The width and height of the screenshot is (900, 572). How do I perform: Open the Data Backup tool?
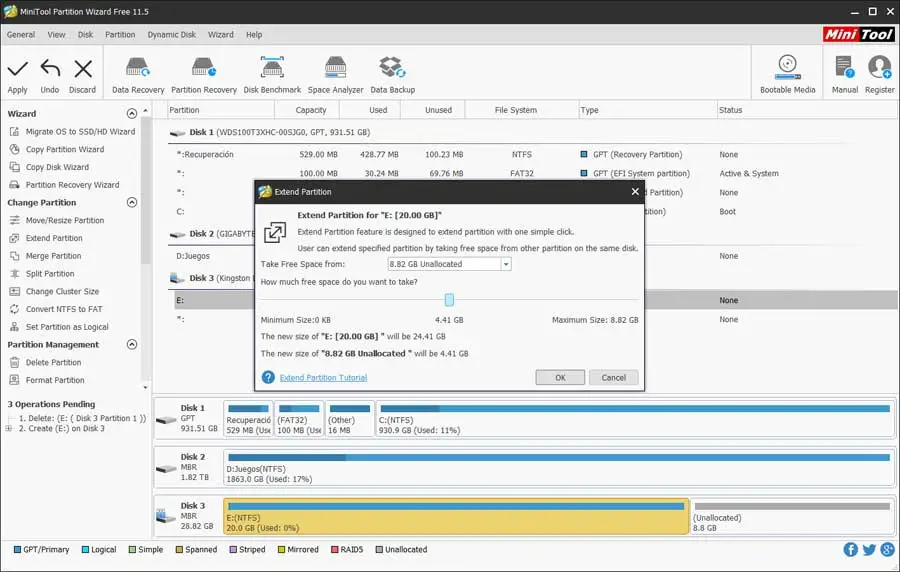(x=393, y=76)
